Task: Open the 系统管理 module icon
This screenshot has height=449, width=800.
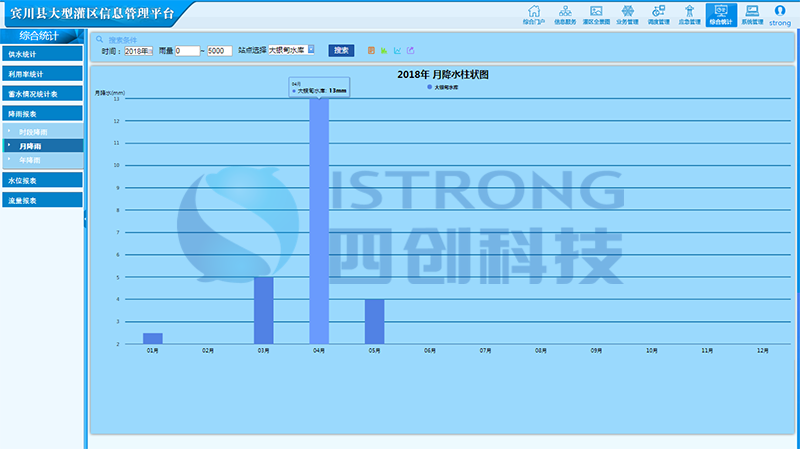Action: coord(752,15)
